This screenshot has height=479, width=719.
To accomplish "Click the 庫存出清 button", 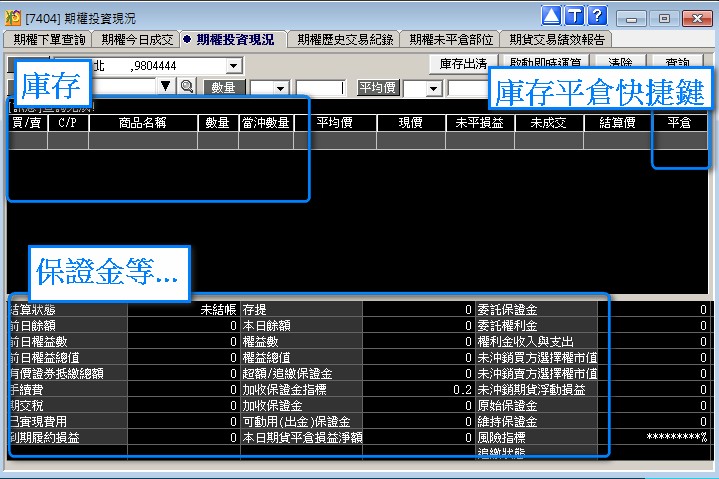I will click(464, 64).
